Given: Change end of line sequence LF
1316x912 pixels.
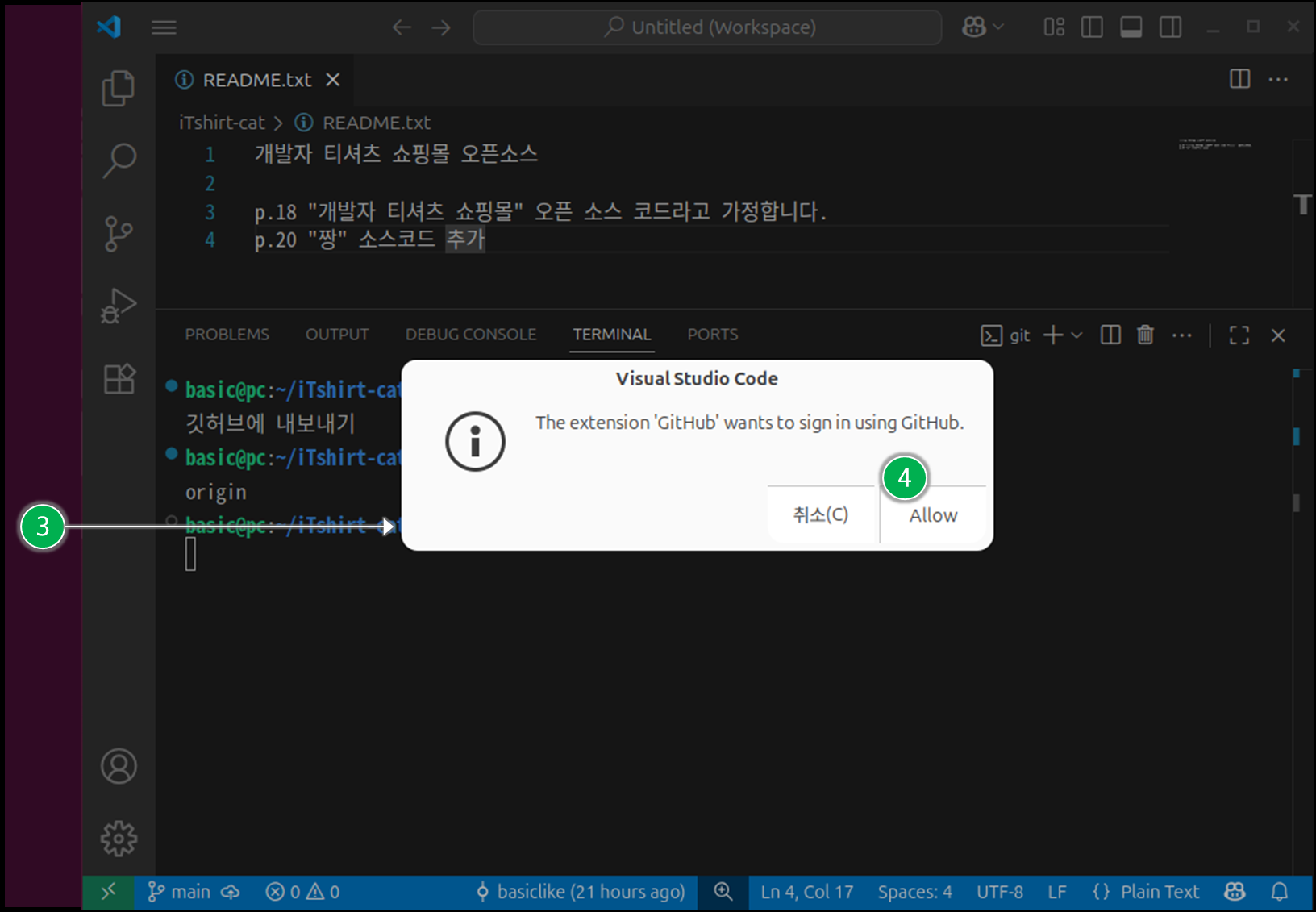Looking at the screenshot, I should pos(1057,892).
